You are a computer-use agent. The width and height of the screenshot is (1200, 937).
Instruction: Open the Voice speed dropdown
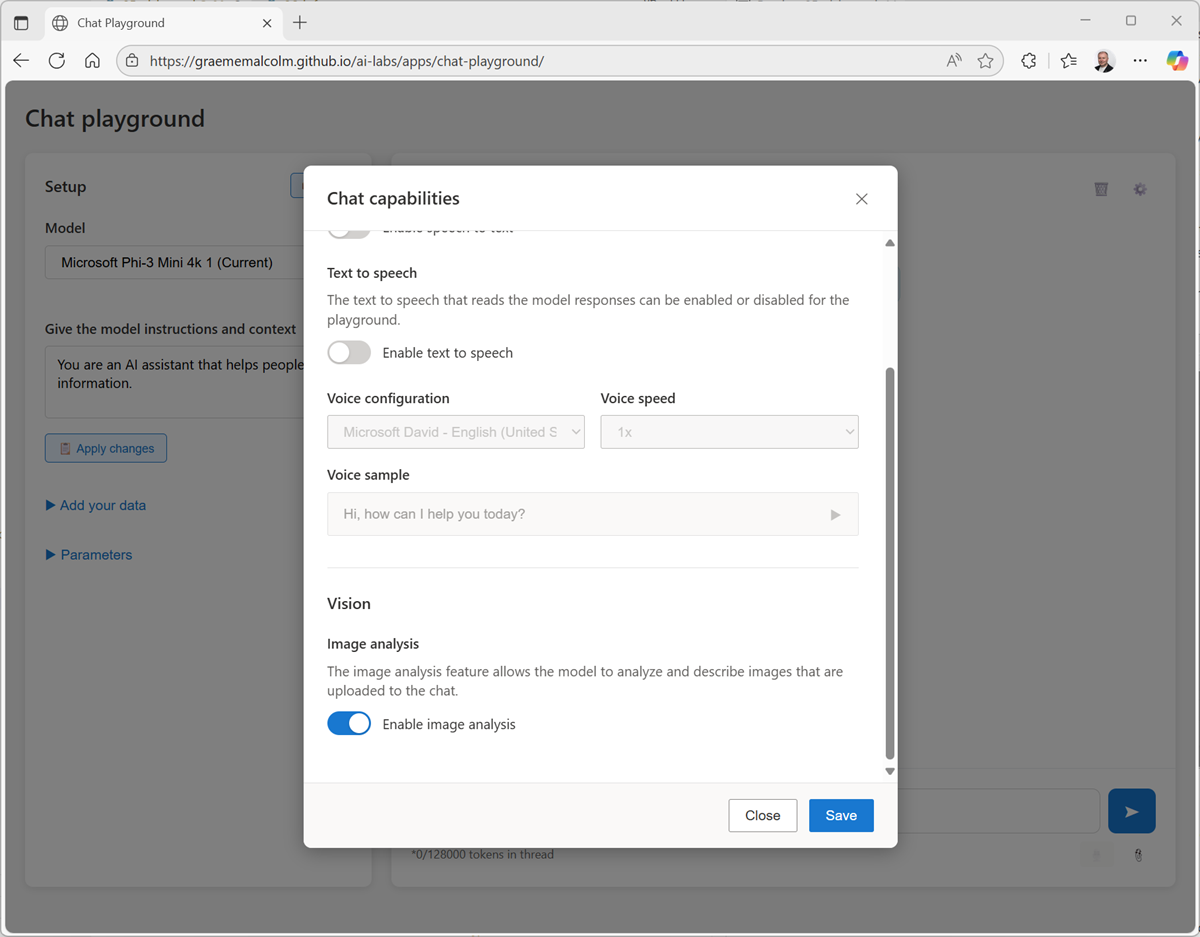point(729,431)
